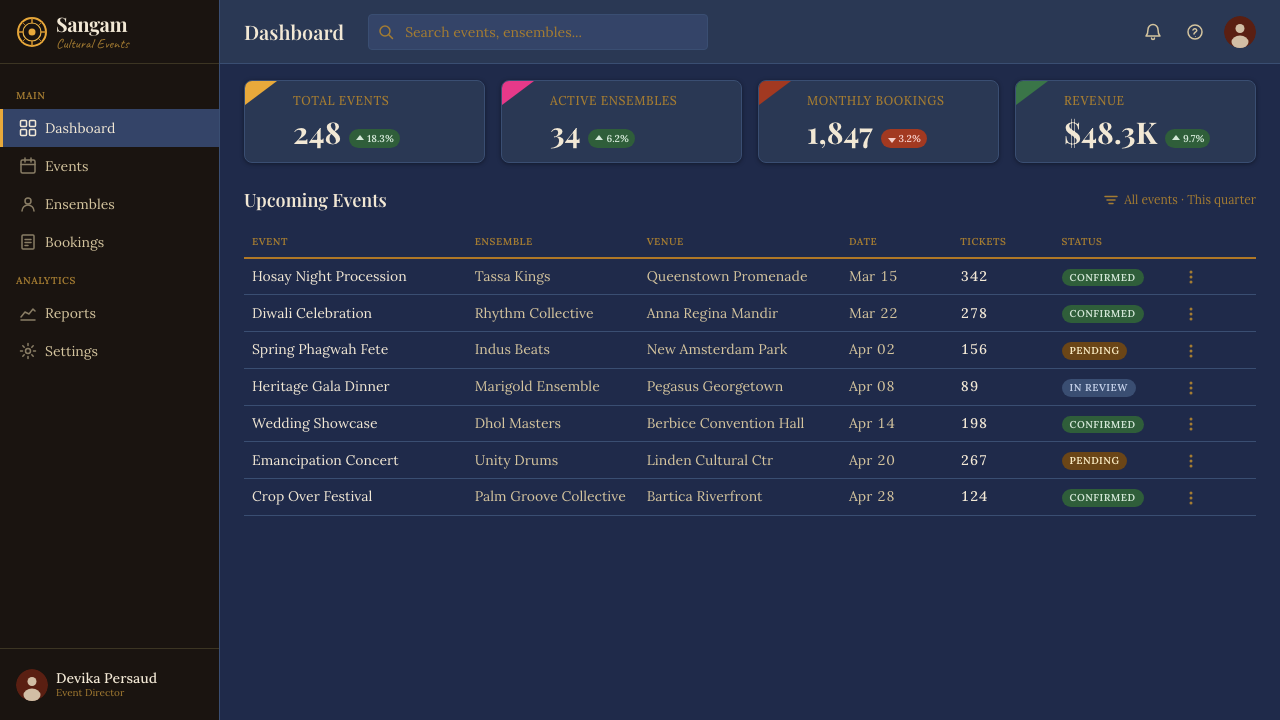The image size is (1280, 720).
Task: Click the Pending status badge for Spring Phagwah
Action: tap(1094, 351)
